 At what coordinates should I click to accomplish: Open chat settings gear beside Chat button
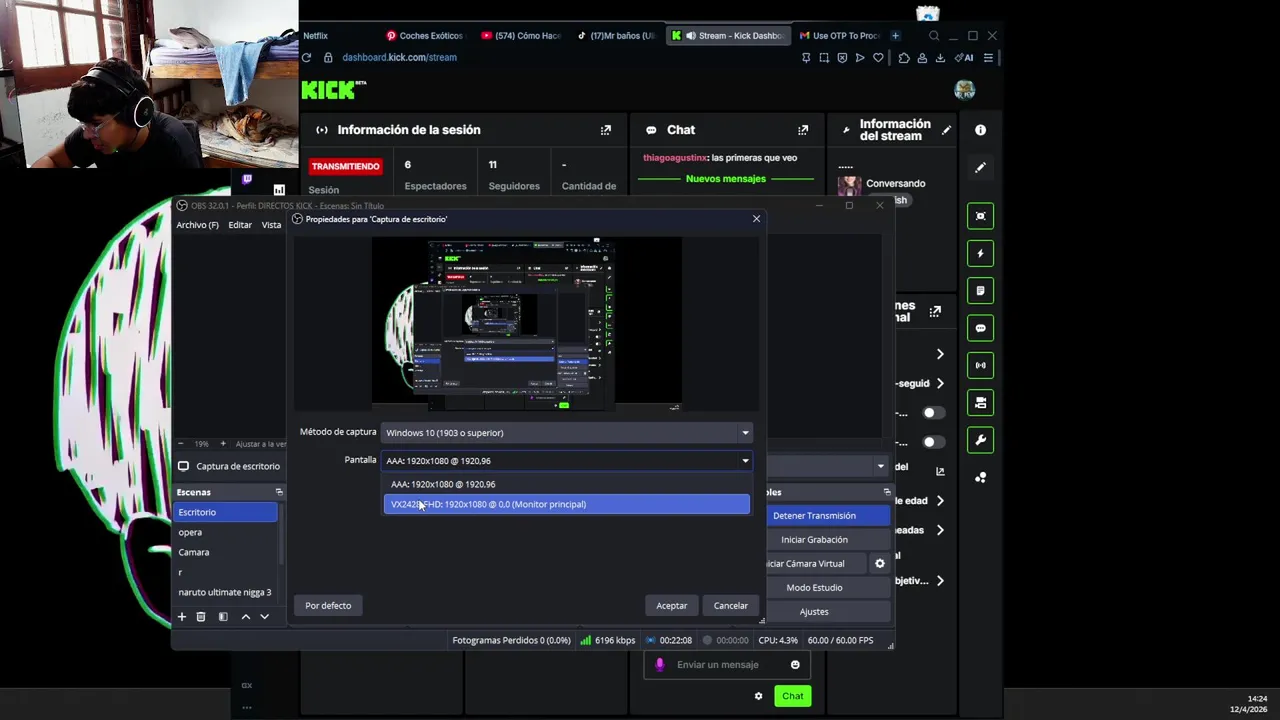tap(758, 696)
